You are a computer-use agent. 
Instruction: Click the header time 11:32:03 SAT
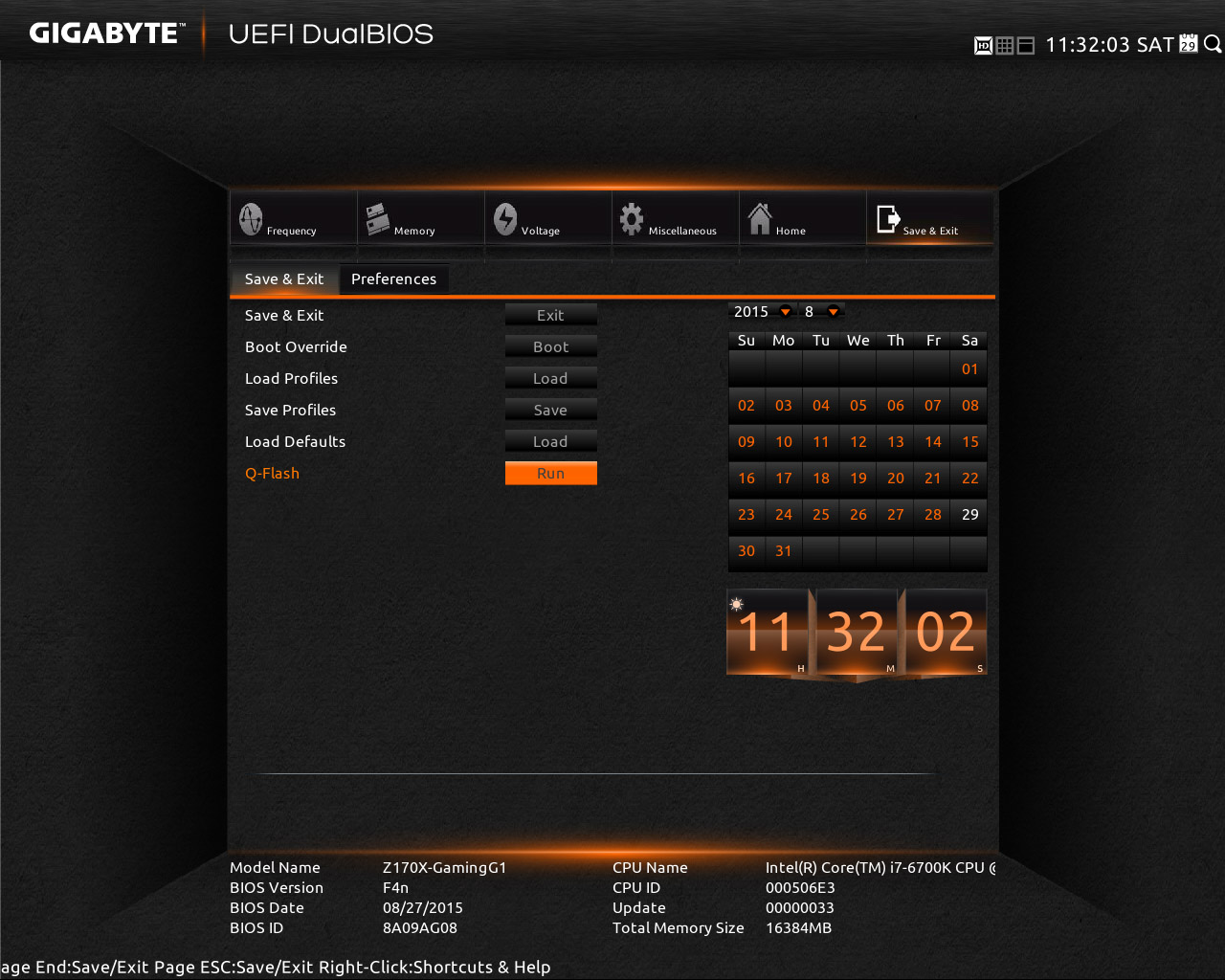tap(1109, 45)
